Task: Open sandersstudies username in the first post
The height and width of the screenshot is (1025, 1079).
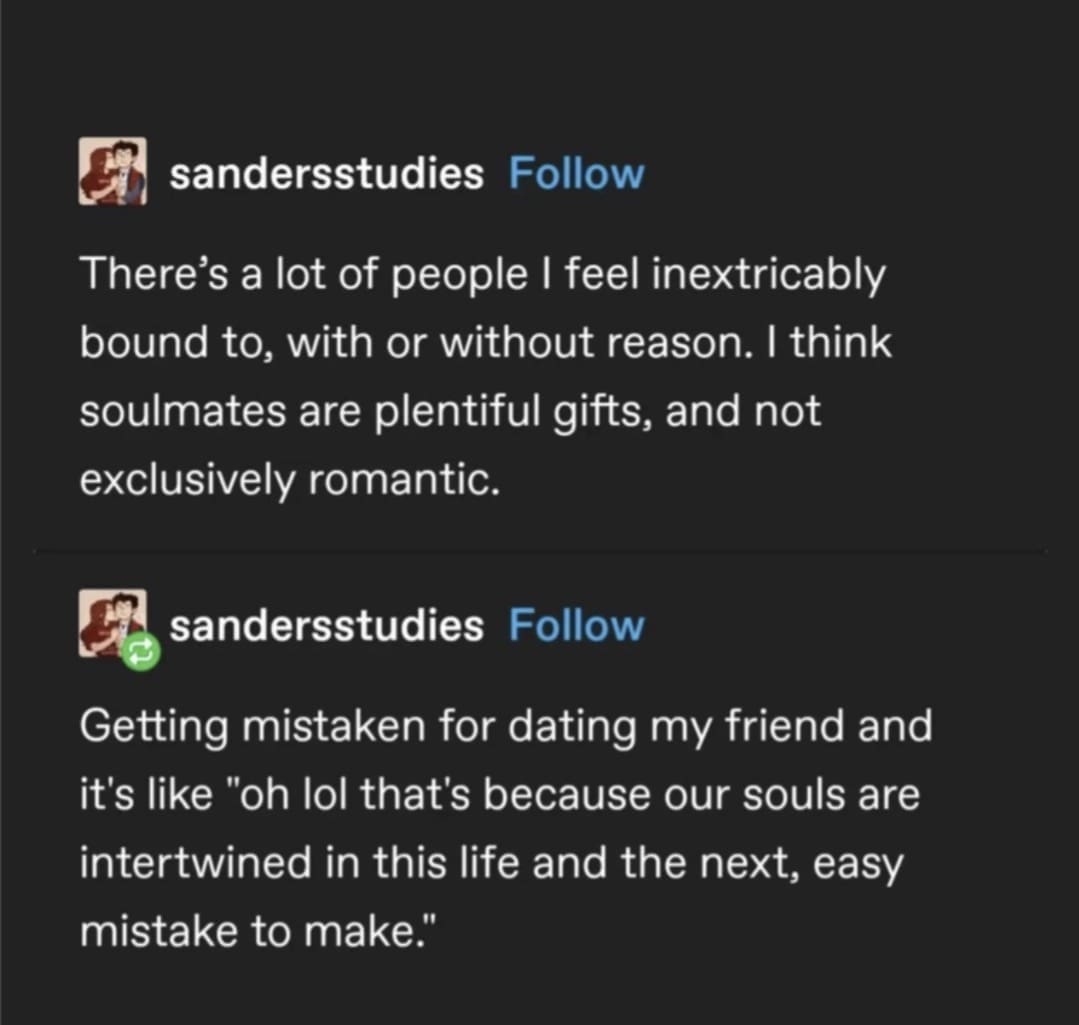Action: point(326,174)
